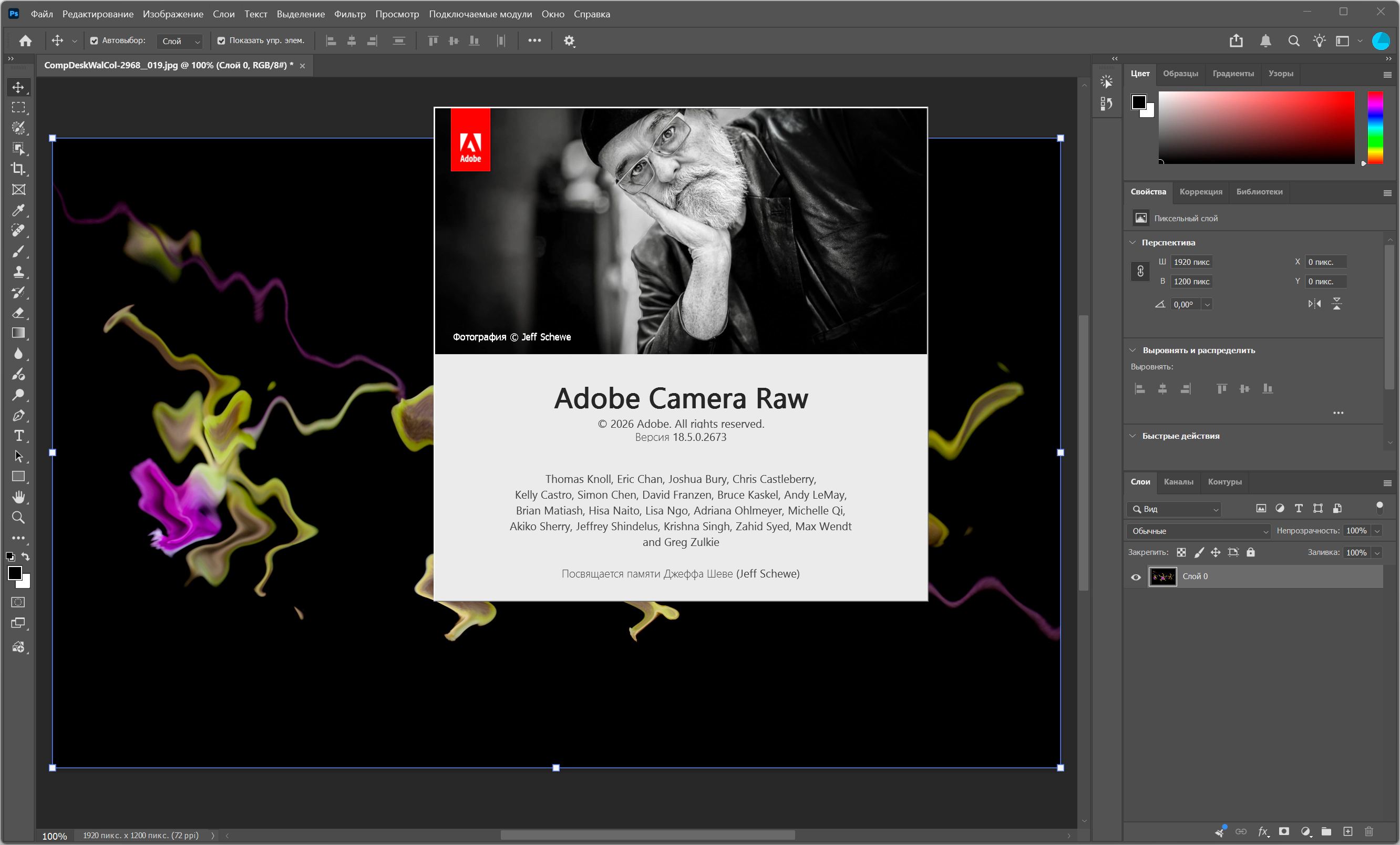Viewport: 1400px width, 845px height.
Task: Open the Фильтр menu
Action: click(x=350, y=14)
